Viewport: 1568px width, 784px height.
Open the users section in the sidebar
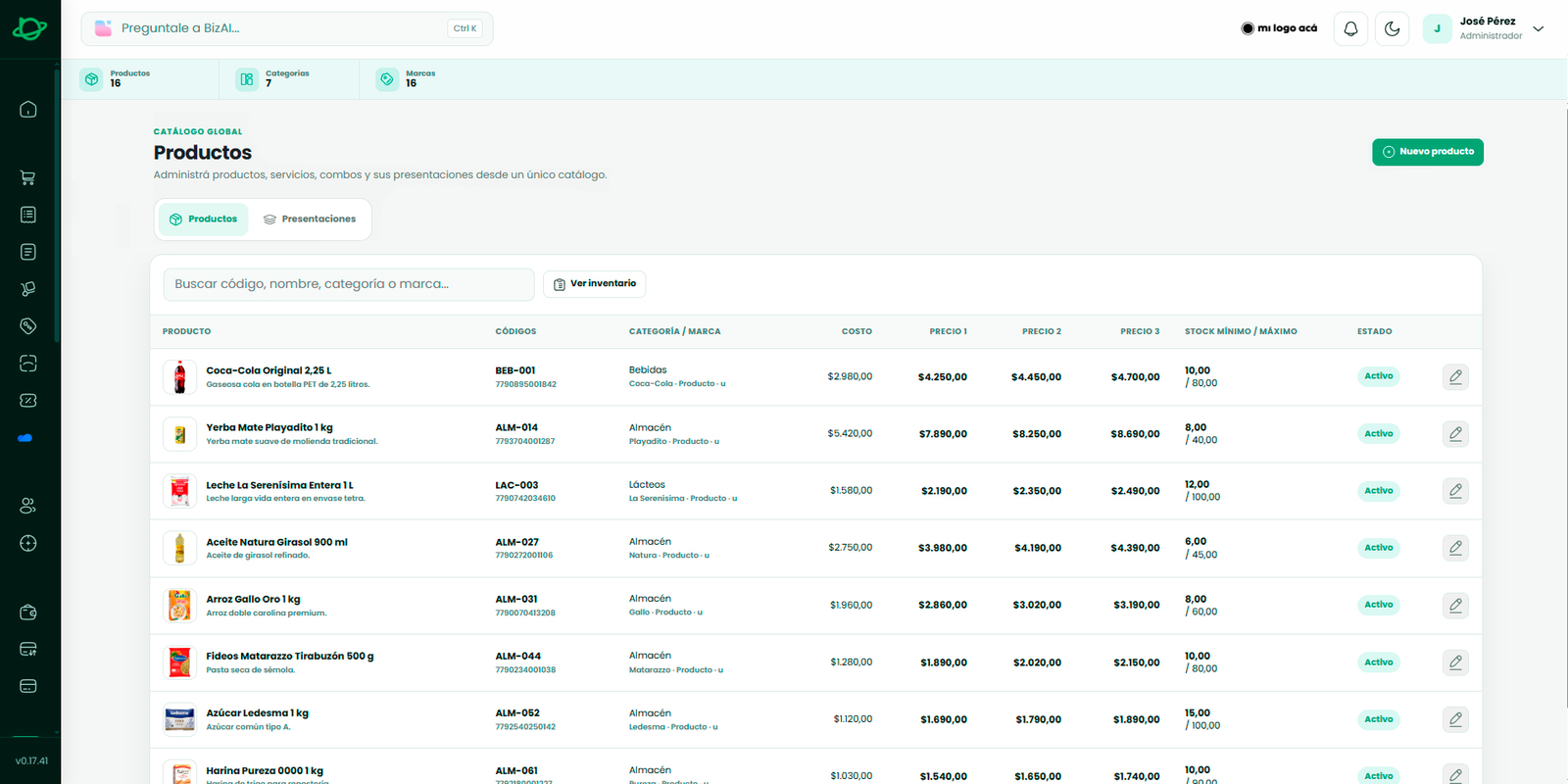click(28, 506)
